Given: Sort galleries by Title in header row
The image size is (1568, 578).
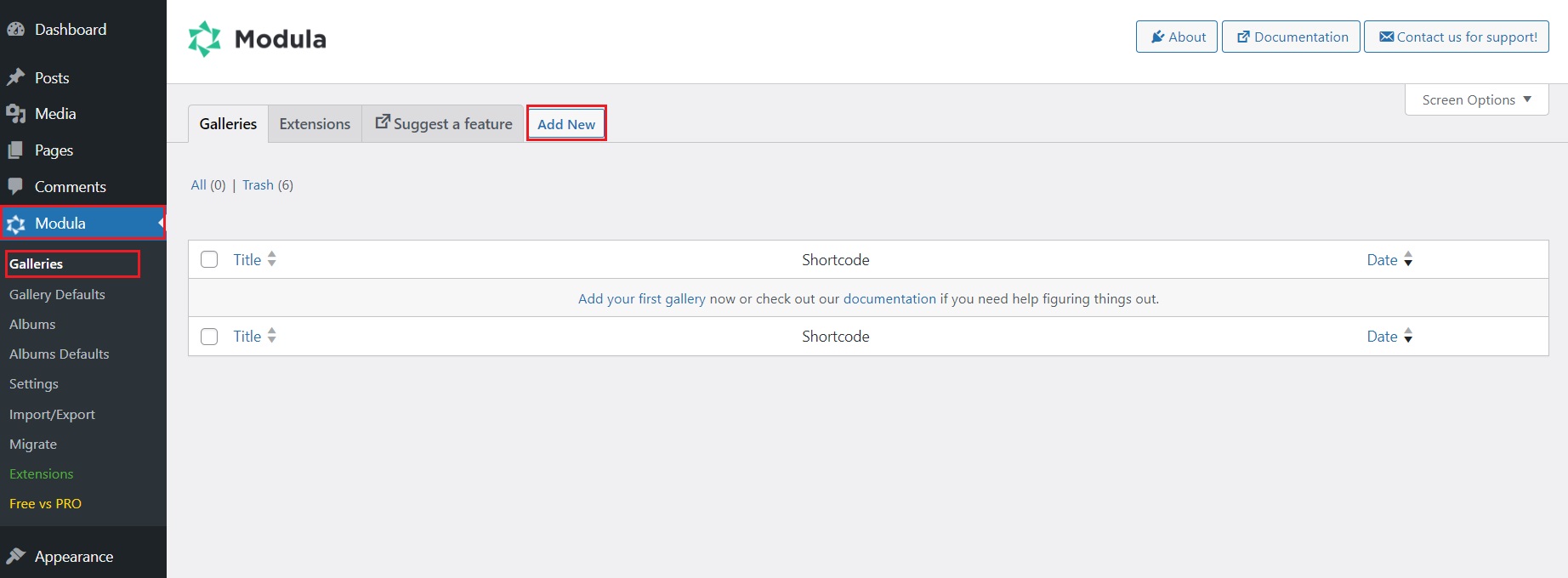Looking at the screenshot, I should (247, 260).
